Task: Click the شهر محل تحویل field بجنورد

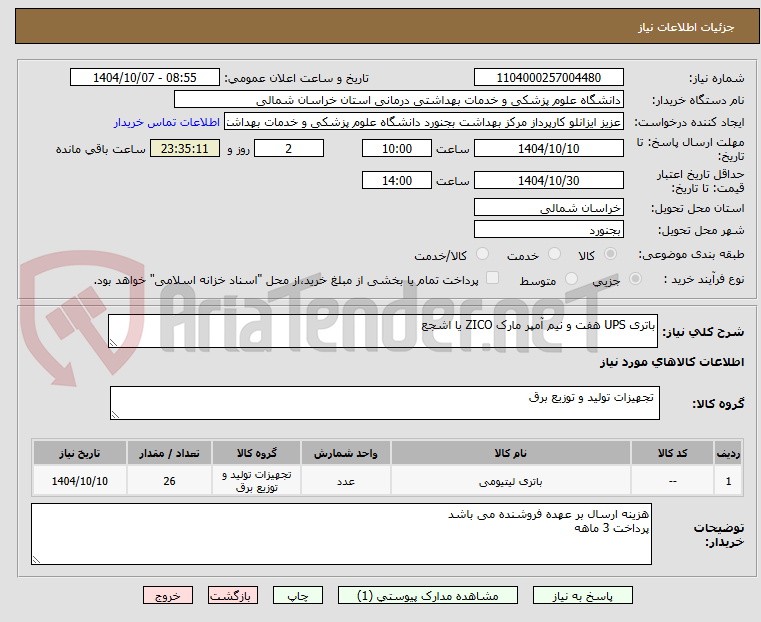Action: point(548,229)
